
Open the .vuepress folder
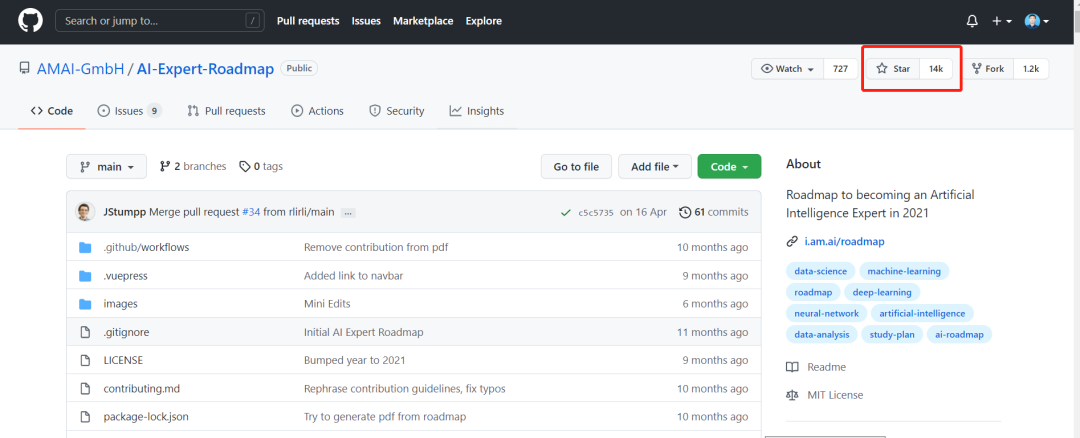(x=125, y=275)
